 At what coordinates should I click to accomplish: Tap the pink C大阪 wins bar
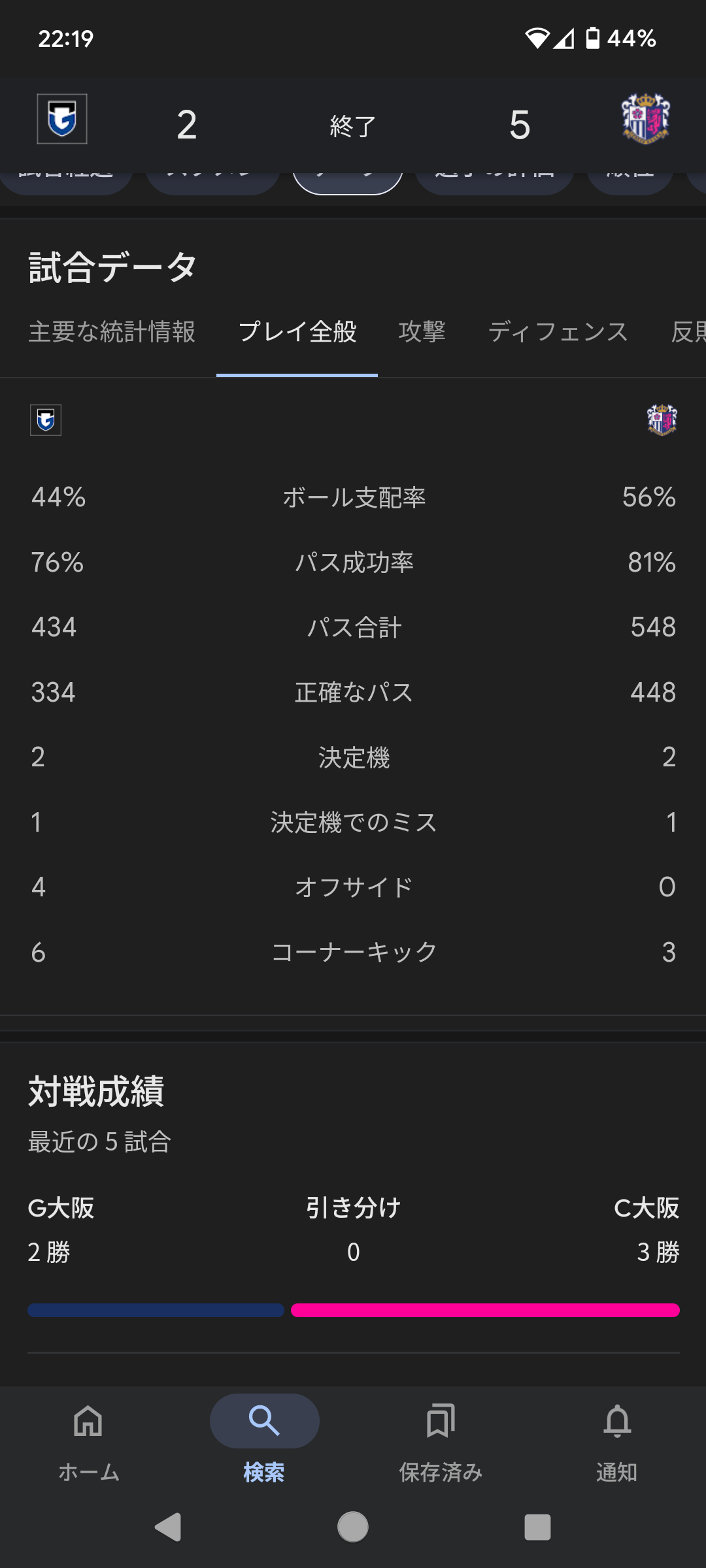(x=485, y=1310)
